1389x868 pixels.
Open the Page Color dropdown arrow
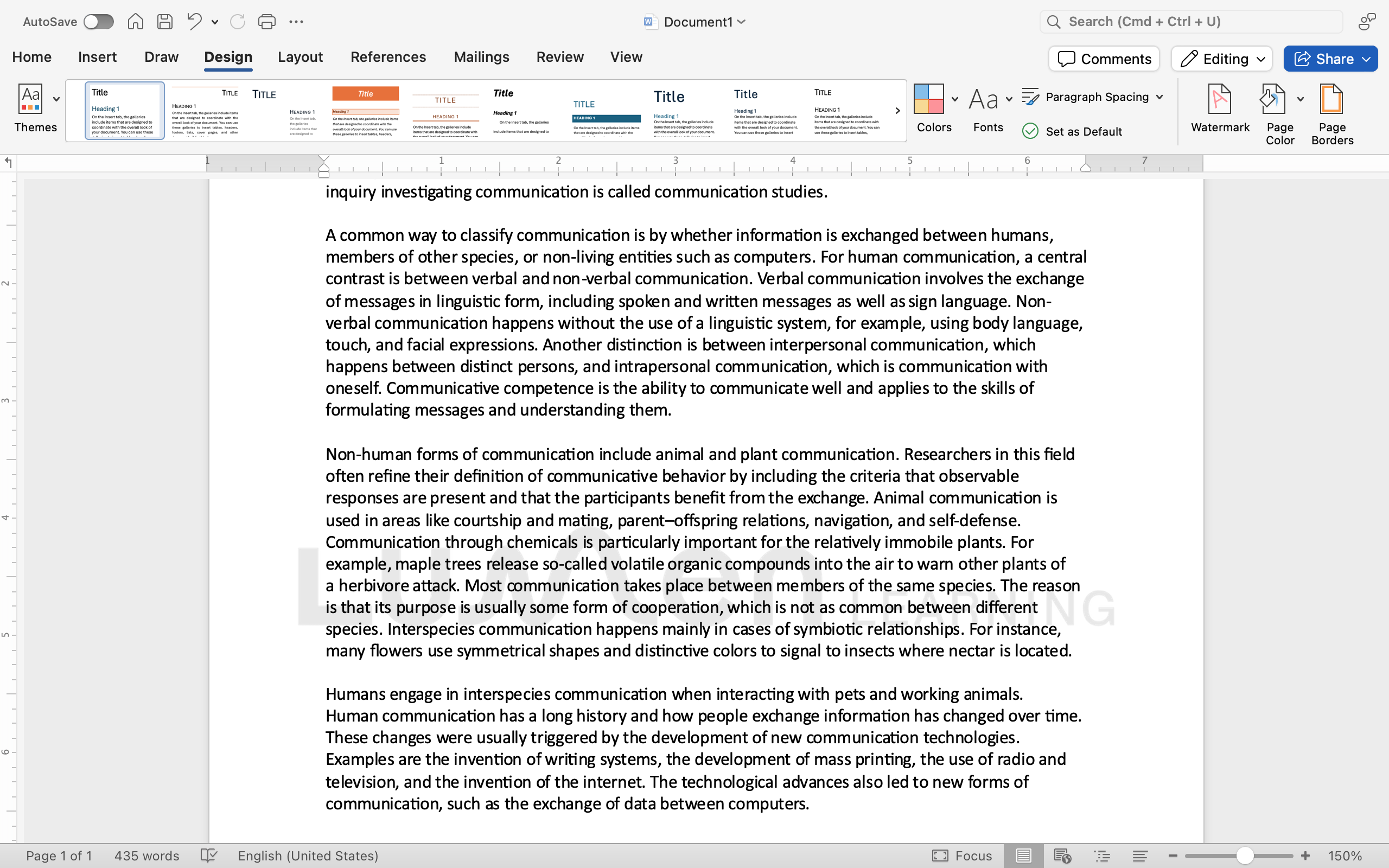coord(1301,99)
